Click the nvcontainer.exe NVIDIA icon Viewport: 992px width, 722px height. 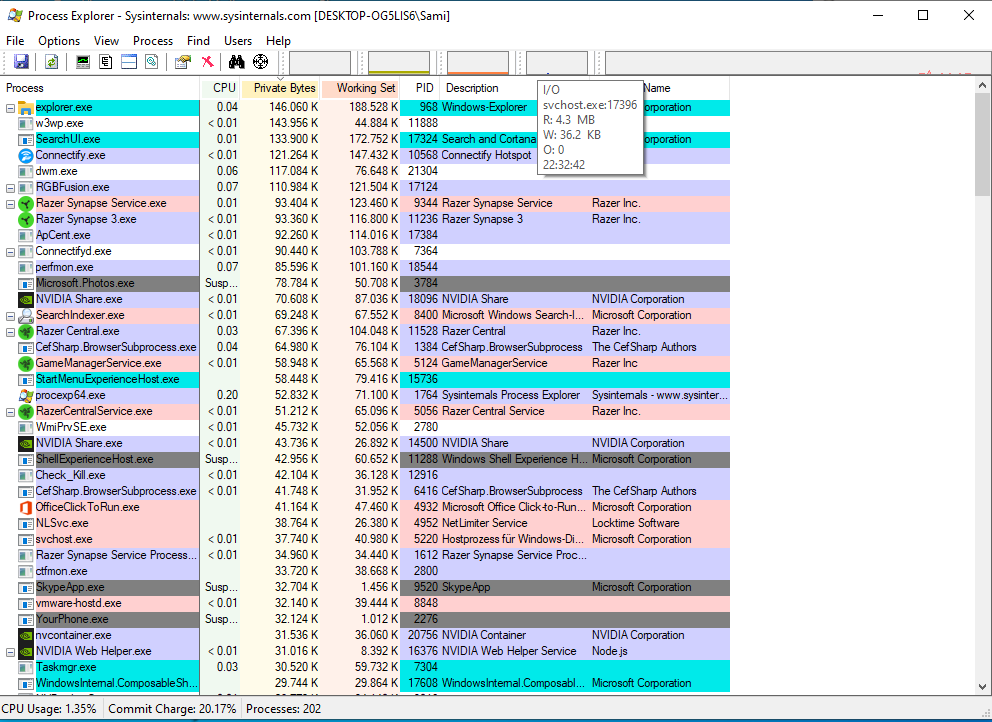25,635
